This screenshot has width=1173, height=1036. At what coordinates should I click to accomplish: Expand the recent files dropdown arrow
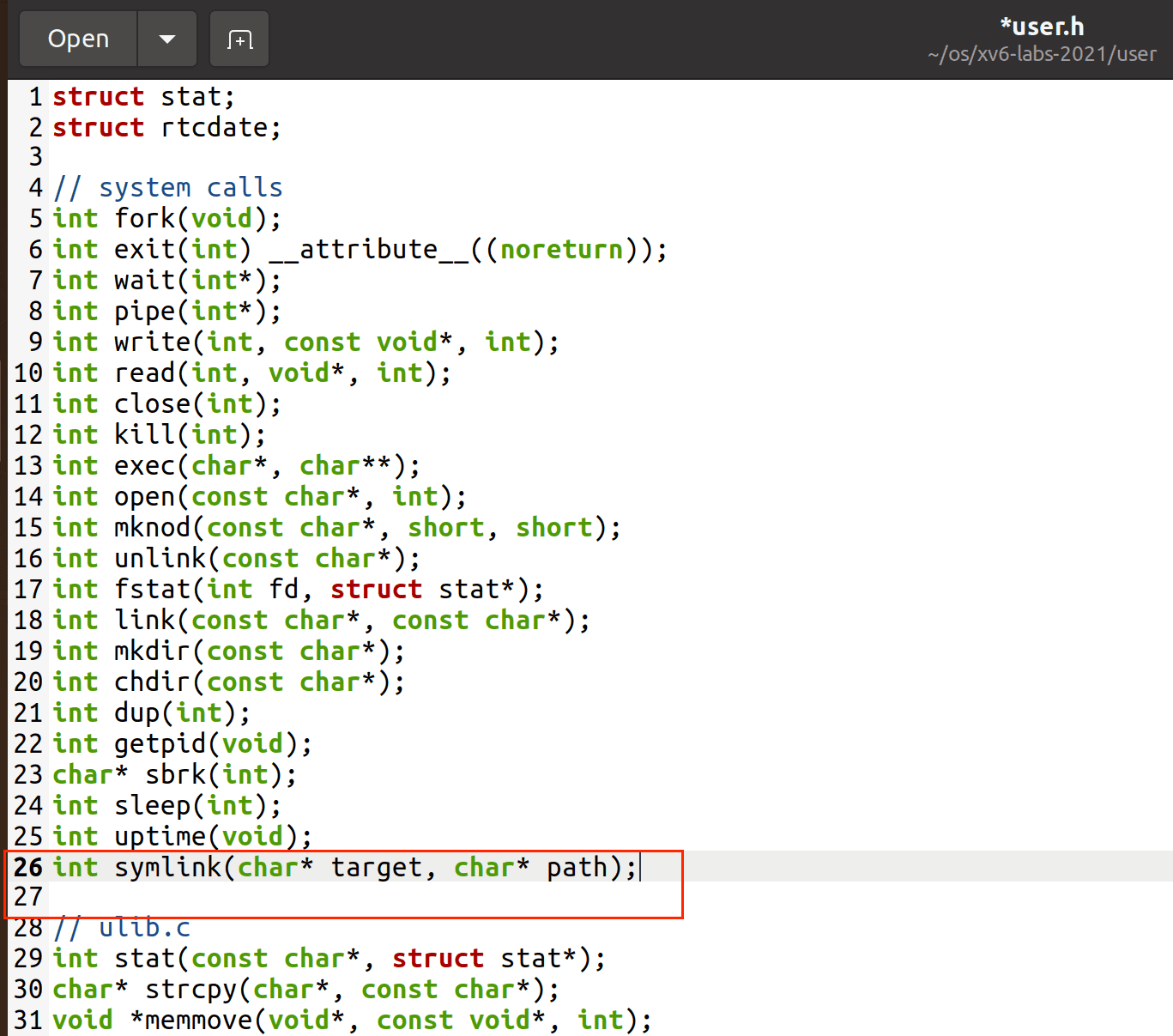click(x=167, y=39)
